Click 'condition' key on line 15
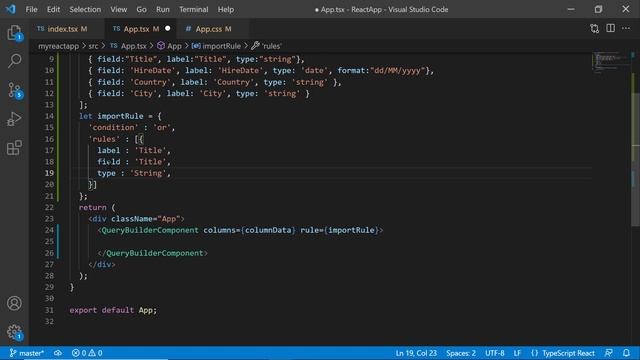The height and width of the screenshot is (360, 640). click(113, 128)
